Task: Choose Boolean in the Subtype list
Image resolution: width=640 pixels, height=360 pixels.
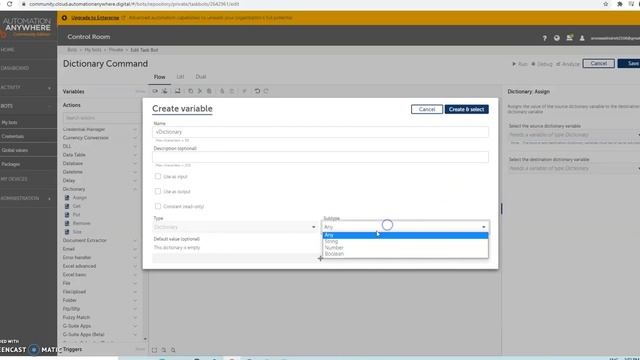Action: (405, 254)
